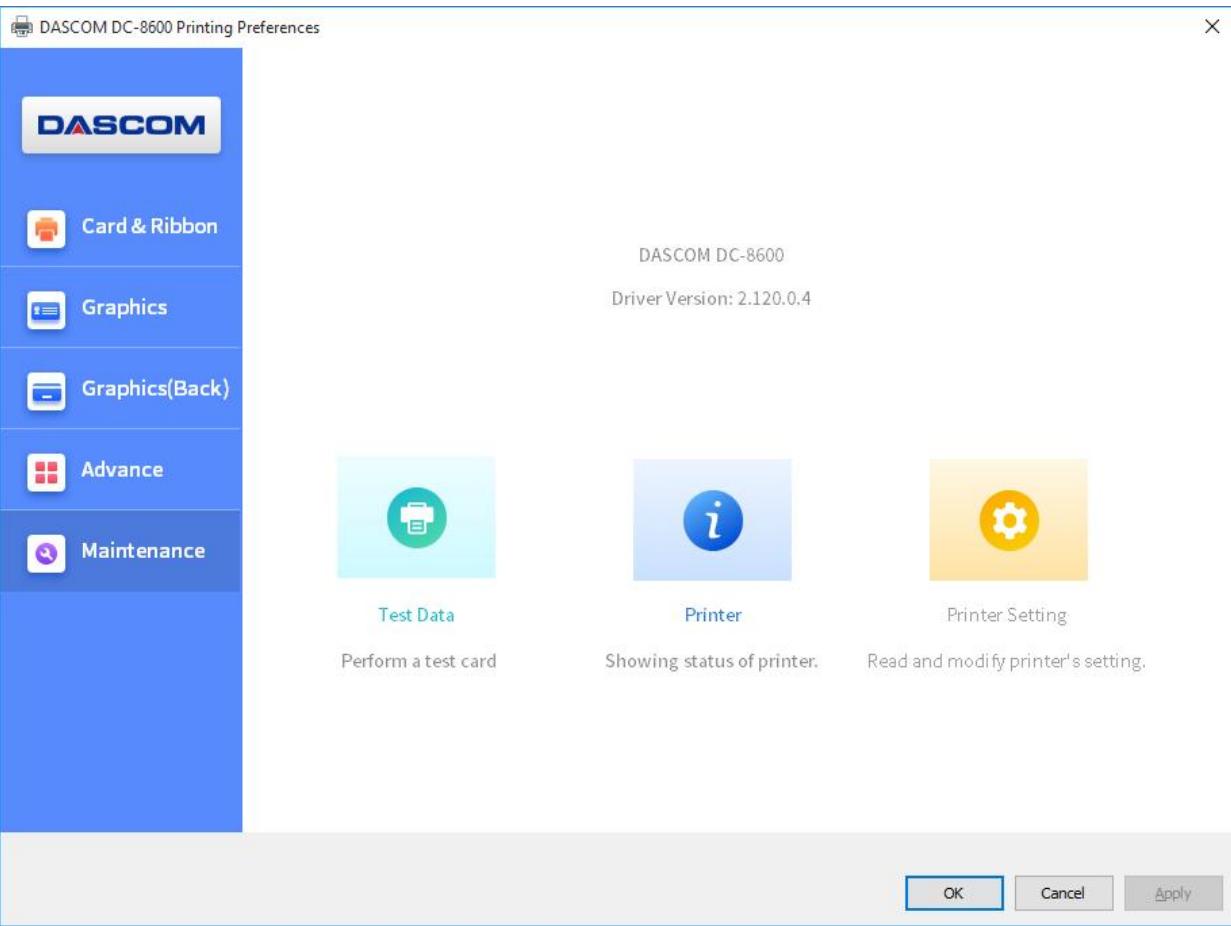Click the Test Data link
Viewport: 1231px width, 926px height.
(x=416, y=615)
